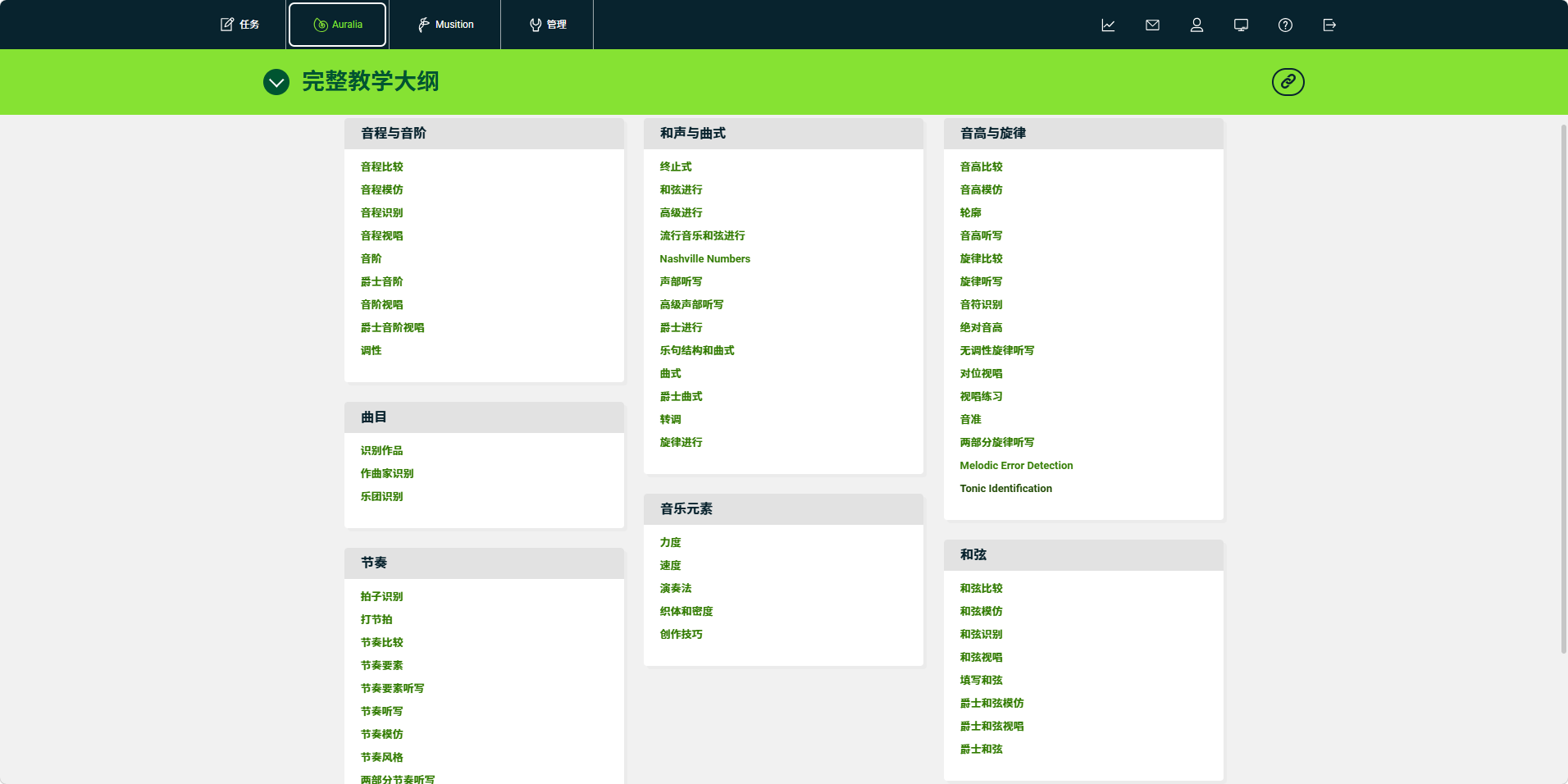Open the 识别作品 topic
This screenshot has height=784, width=1568.
click(x=382, y=450)
